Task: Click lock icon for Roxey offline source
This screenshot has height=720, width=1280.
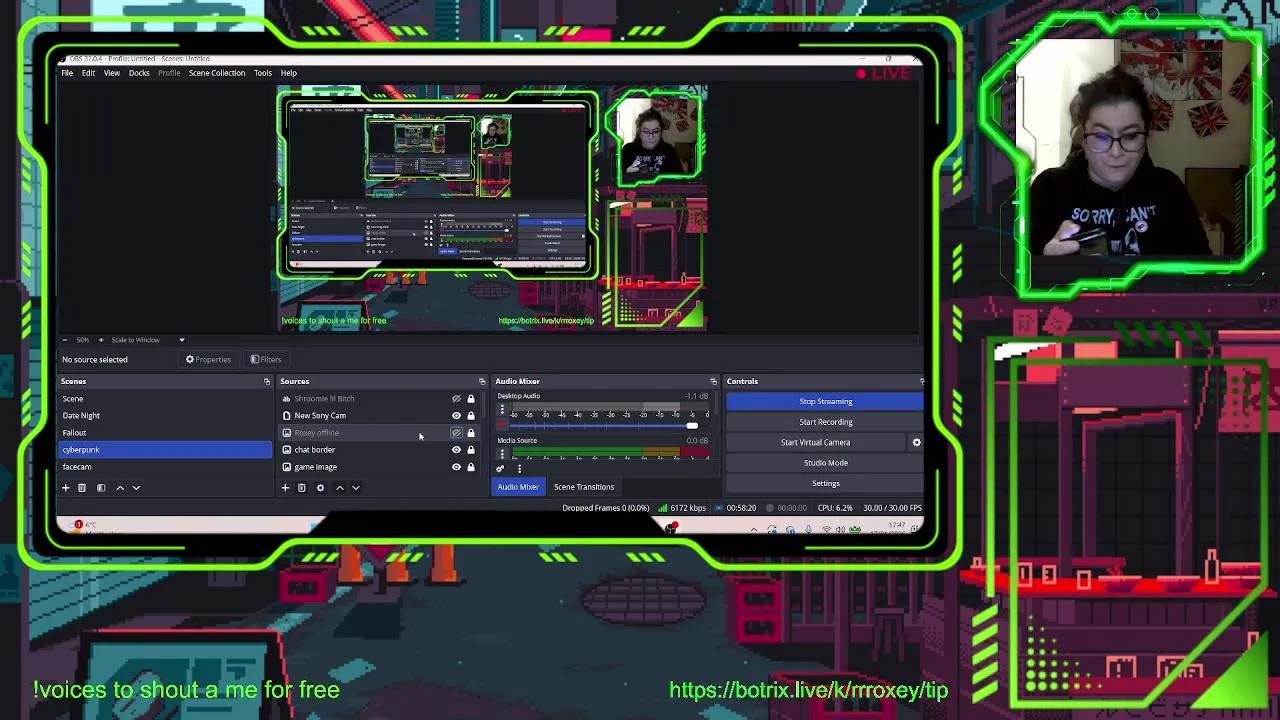Action: click(x=471, y=433)
